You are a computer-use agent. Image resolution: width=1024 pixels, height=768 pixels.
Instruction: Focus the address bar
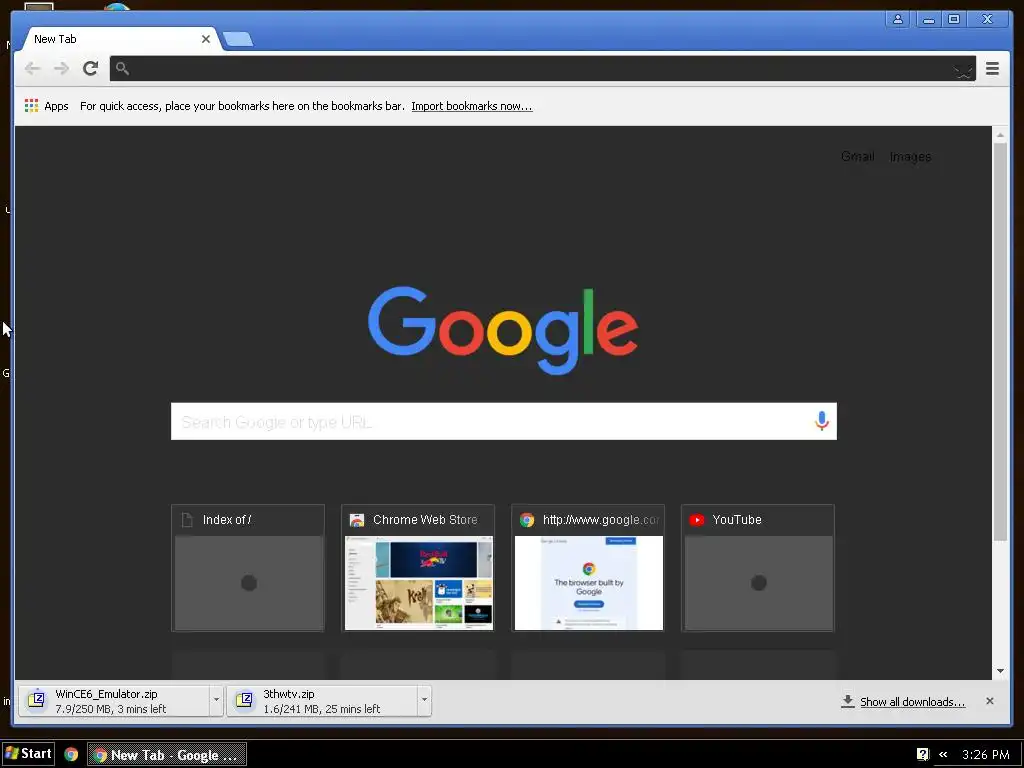point(542,69)
